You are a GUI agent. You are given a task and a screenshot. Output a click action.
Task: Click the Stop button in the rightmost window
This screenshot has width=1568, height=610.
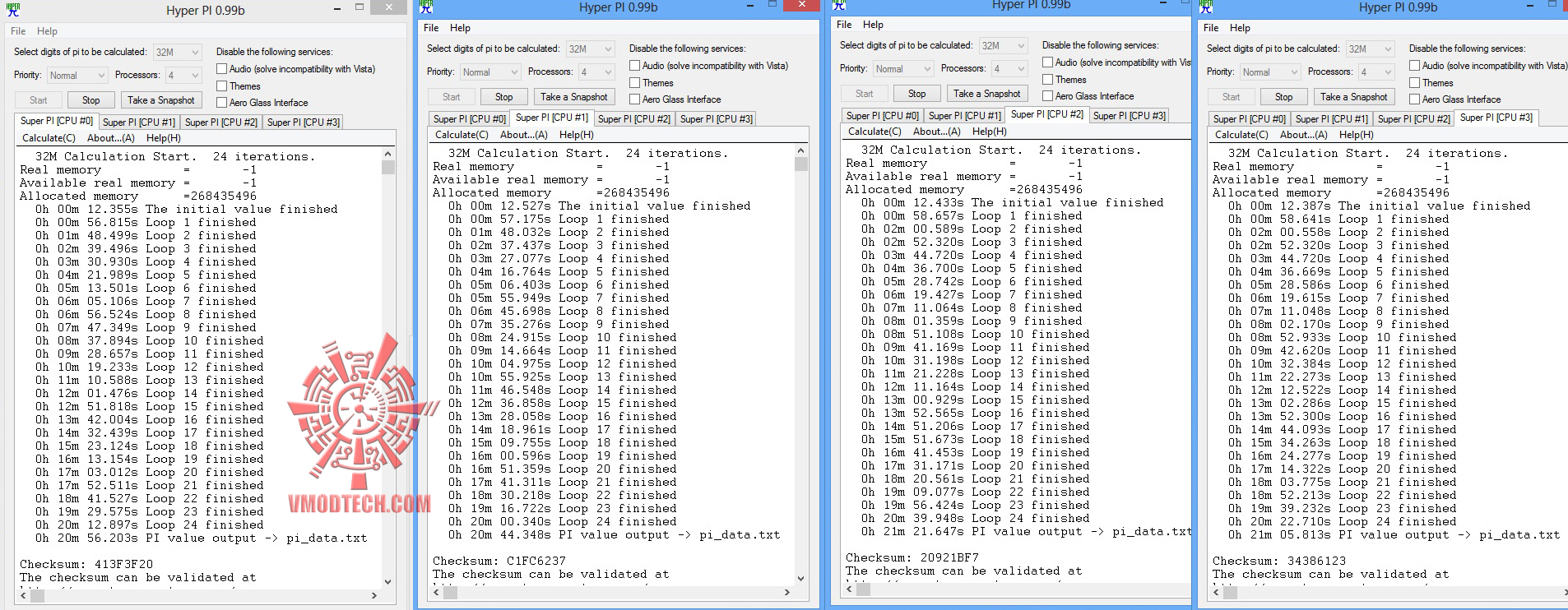(1283, 97)
